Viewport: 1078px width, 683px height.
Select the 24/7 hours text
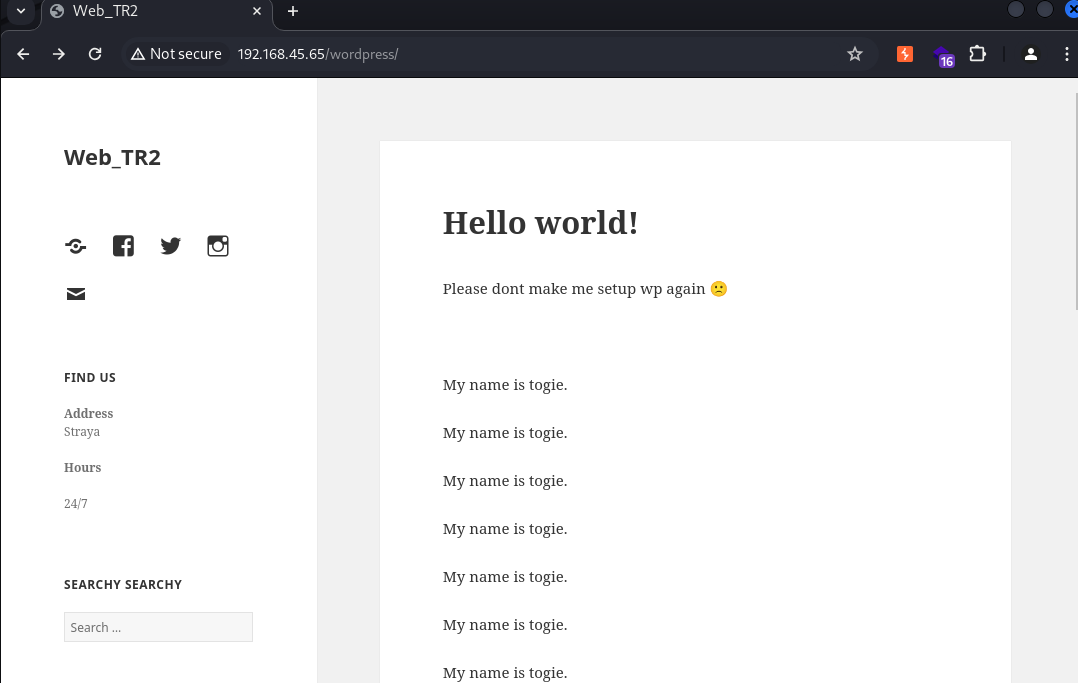tap(76, 503)
